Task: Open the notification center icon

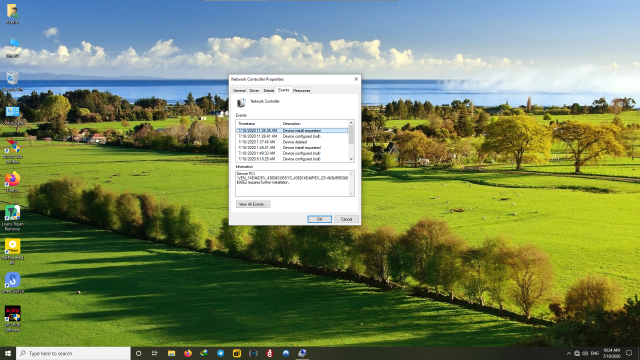Action: point(629,353)
